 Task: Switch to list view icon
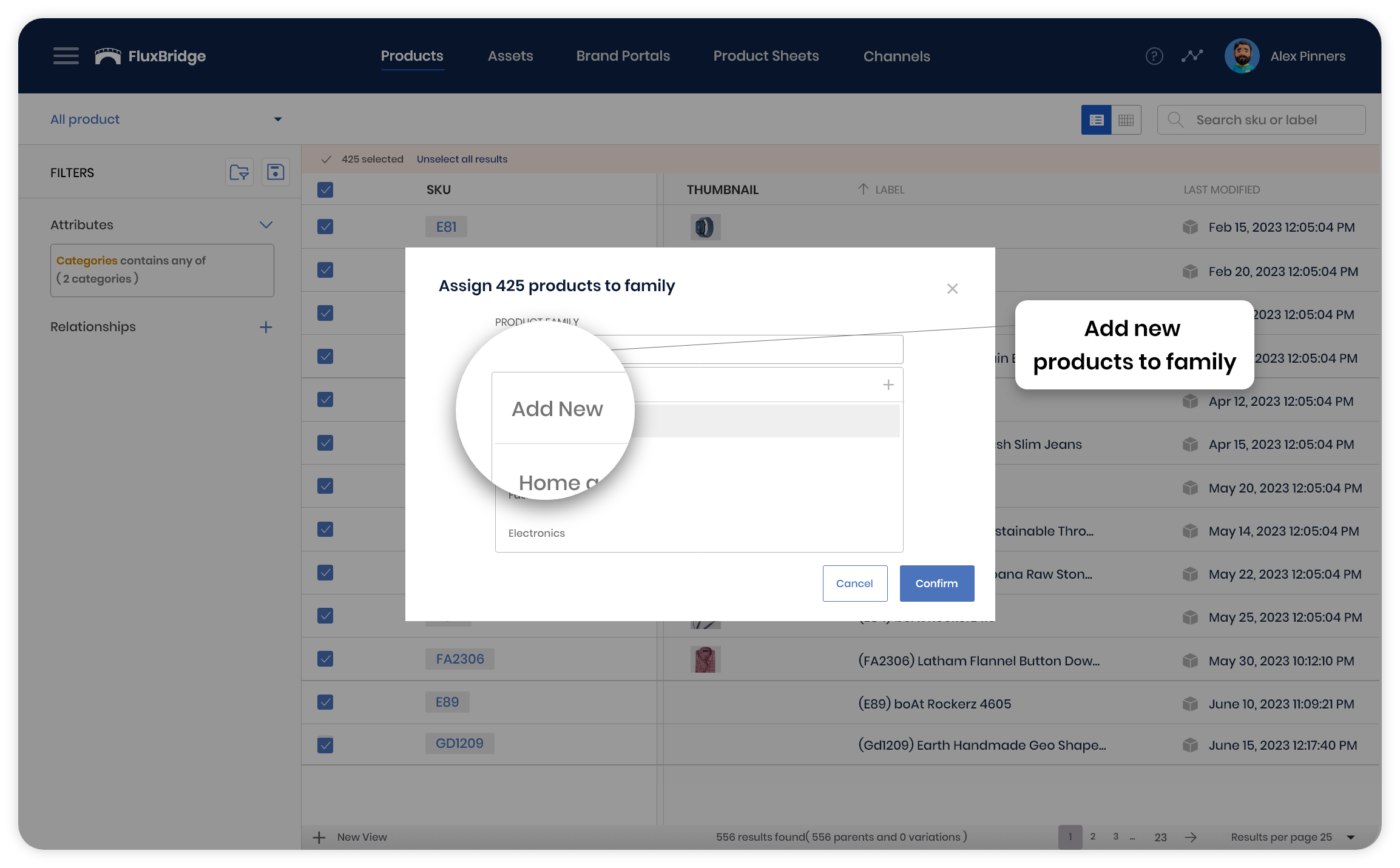click(x=1096, y=120)
